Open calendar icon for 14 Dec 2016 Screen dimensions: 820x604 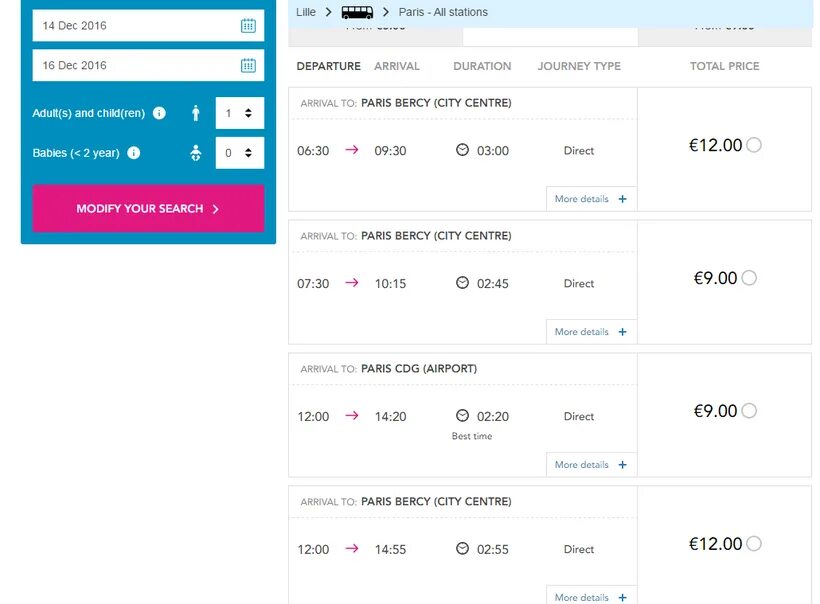(248, 26)
